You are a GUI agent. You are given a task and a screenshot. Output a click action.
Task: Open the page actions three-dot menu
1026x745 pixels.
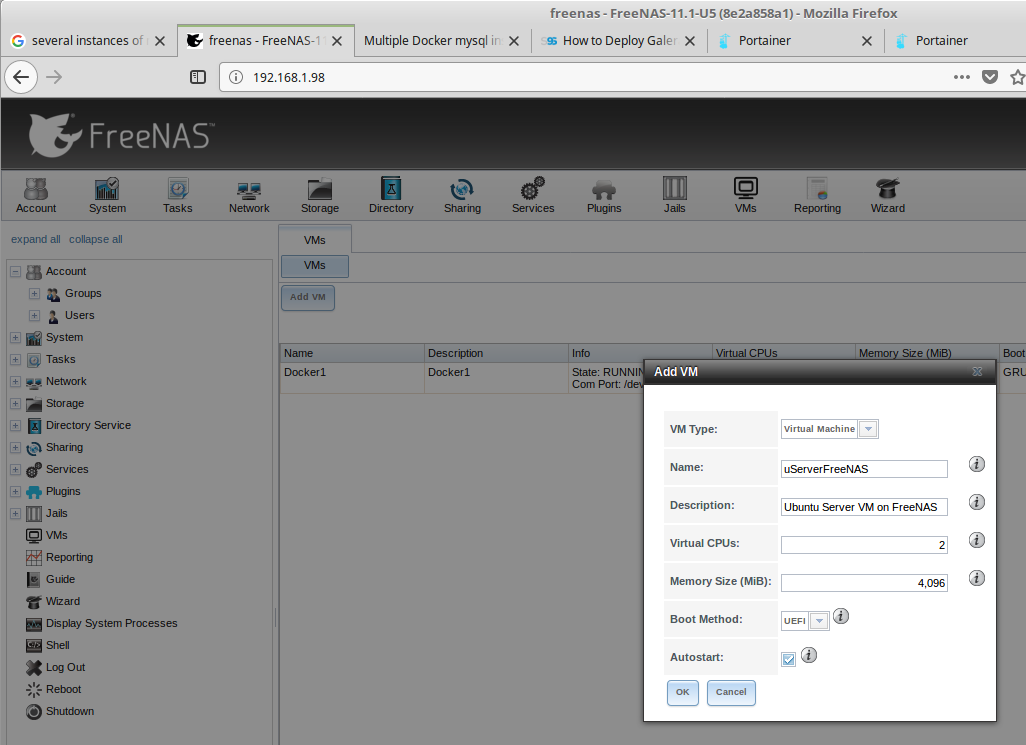tap(961, 77)
